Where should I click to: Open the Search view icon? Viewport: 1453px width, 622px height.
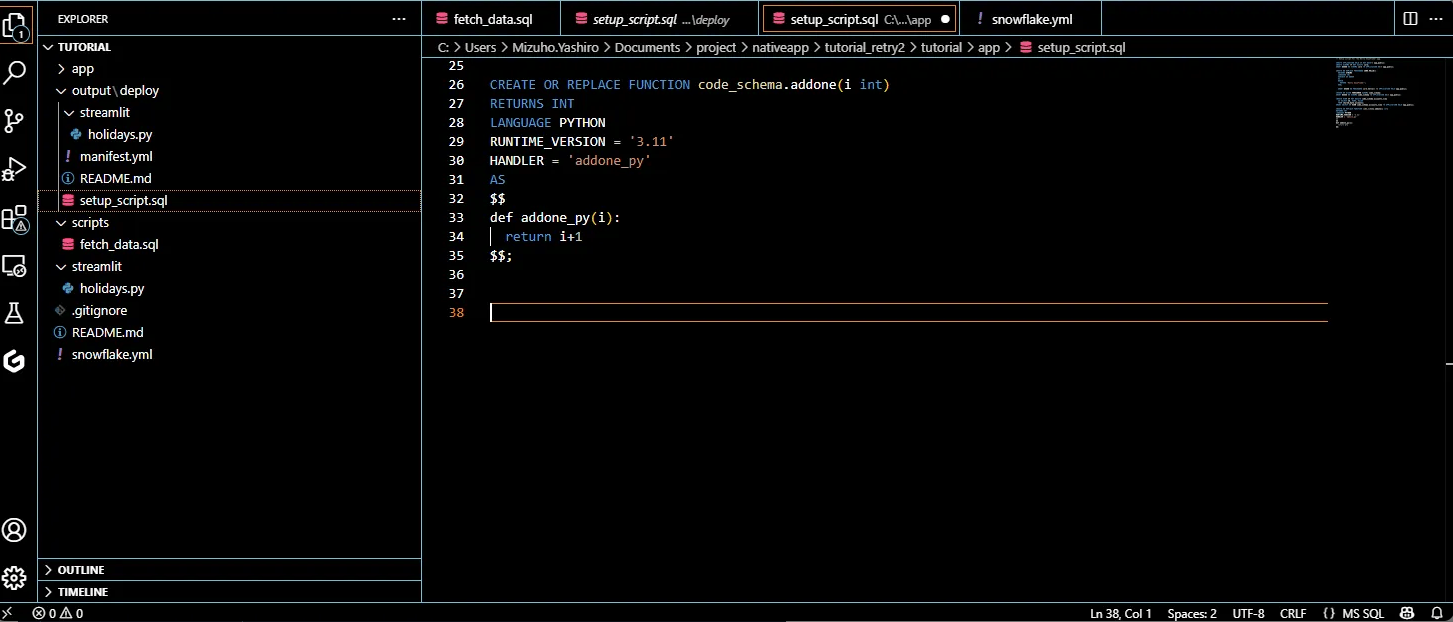click(x=14, y=73)
